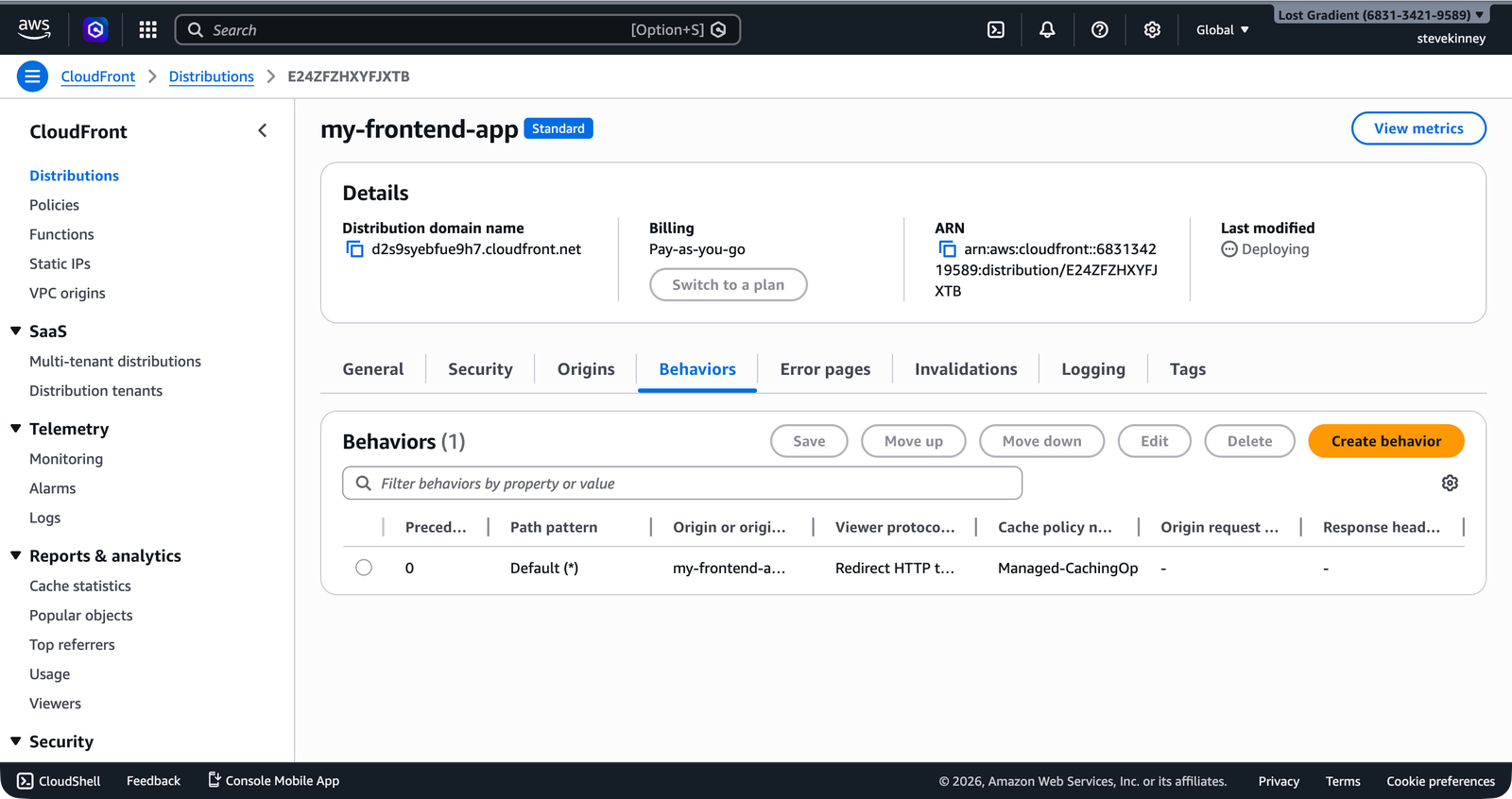Open Static IPs in the sidebar
The height and width of the screenshot is (799, 1512).
(x=60, y=263)
